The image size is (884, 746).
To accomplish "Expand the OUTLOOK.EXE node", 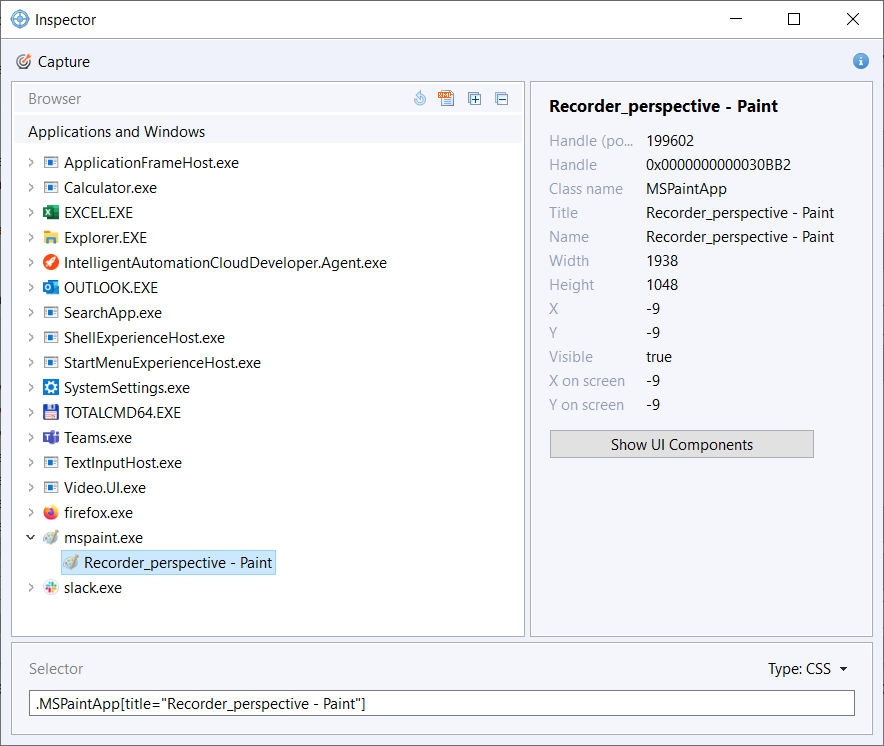I will (31, 288).
